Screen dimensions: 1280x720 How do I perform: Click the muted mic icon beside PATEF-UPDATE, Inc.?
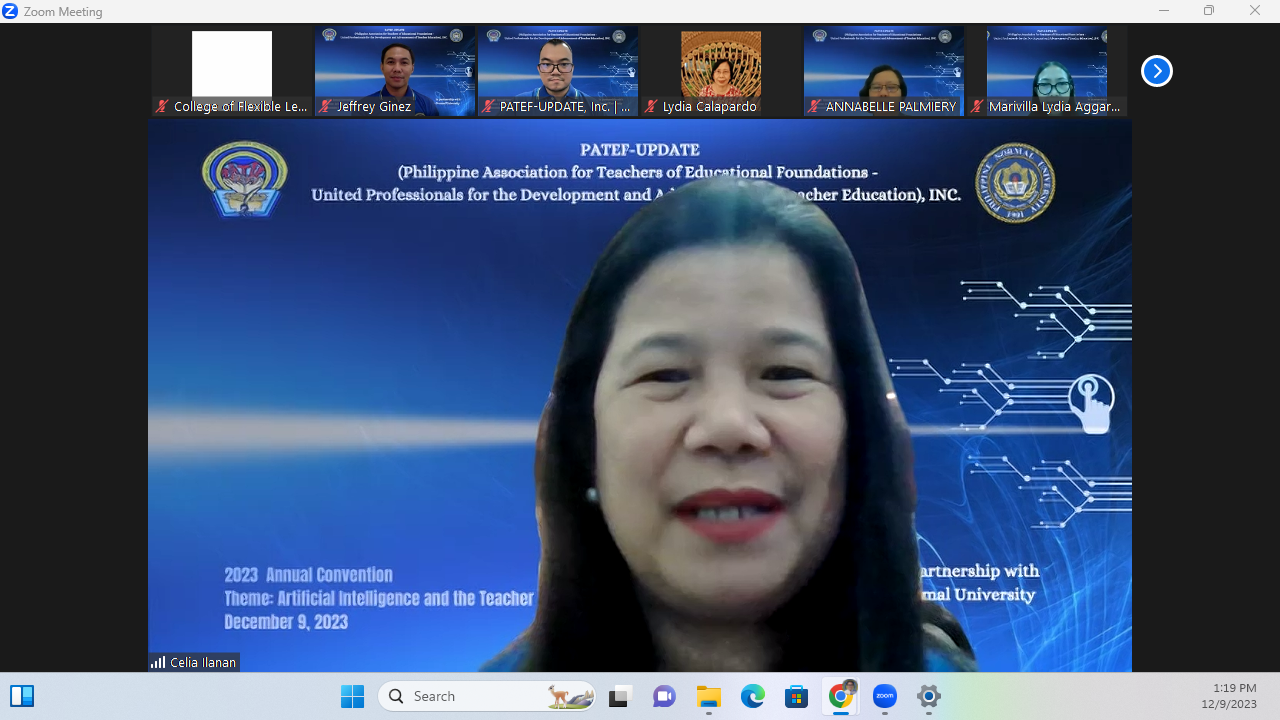click(x=489, y=106)
